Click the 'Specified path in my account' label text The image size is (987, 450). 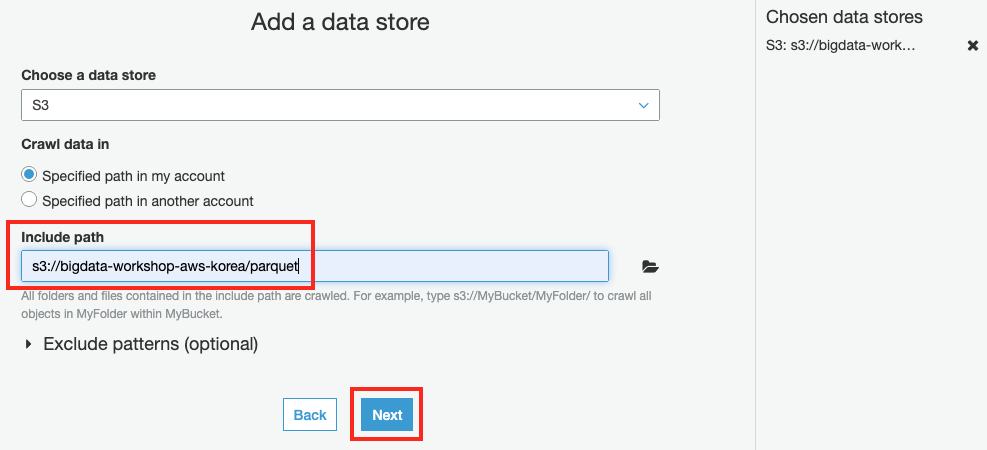[133, 176]
